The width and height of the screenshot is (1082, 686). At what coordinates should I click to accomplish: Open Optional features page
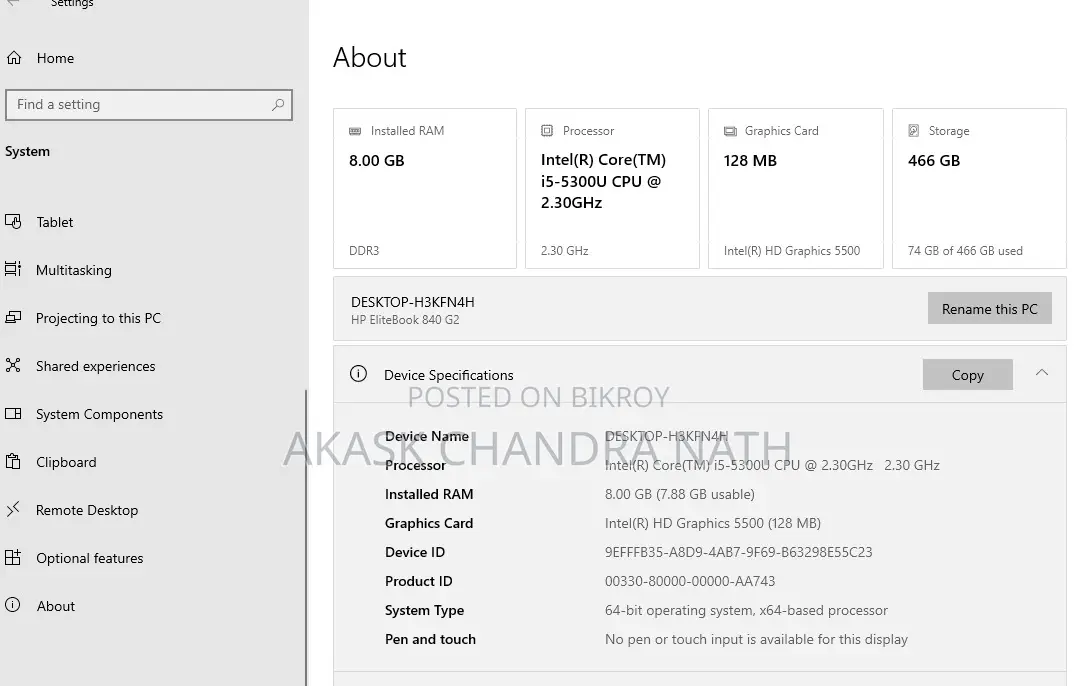click(x=90, y=558)
